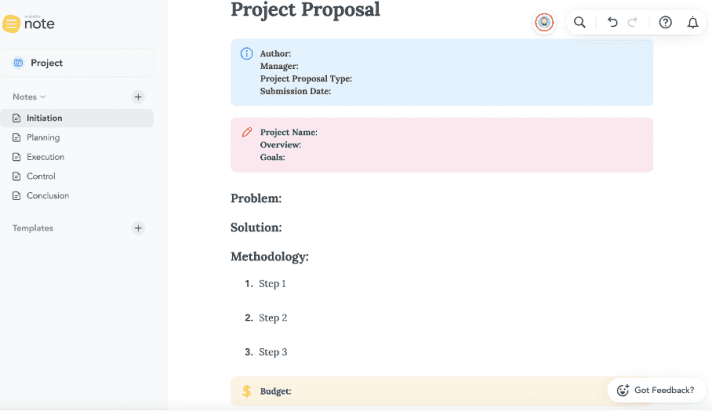Click the red pencil icon in callout

coord(247,132)
